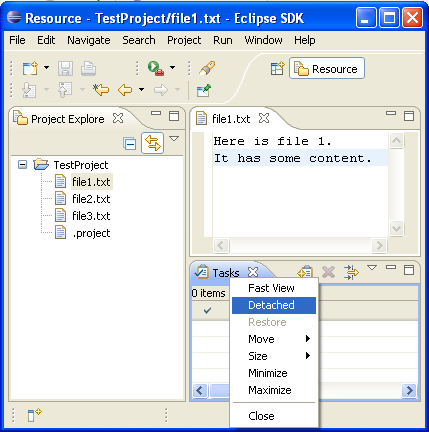This screenshot has height=432, width=429.
Task: Select file1.txt in Project Explorer
Action: [92, 182]
